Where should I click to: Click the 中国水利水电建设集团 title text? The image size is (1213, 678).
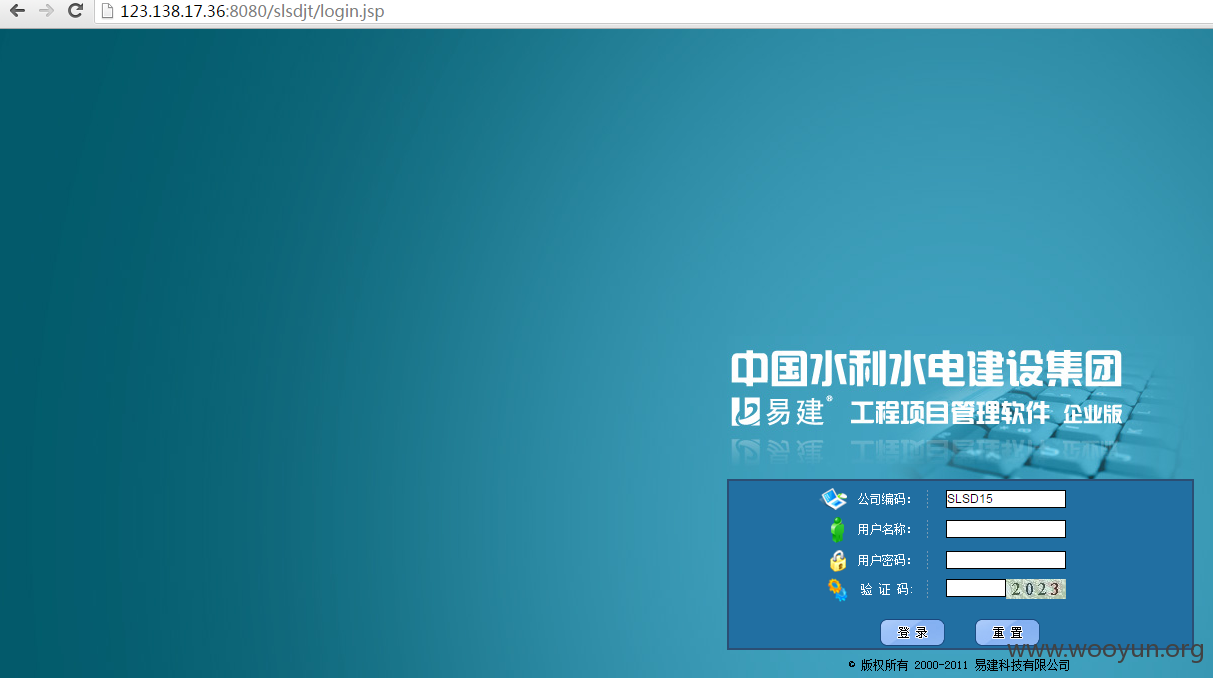(926, 368)
